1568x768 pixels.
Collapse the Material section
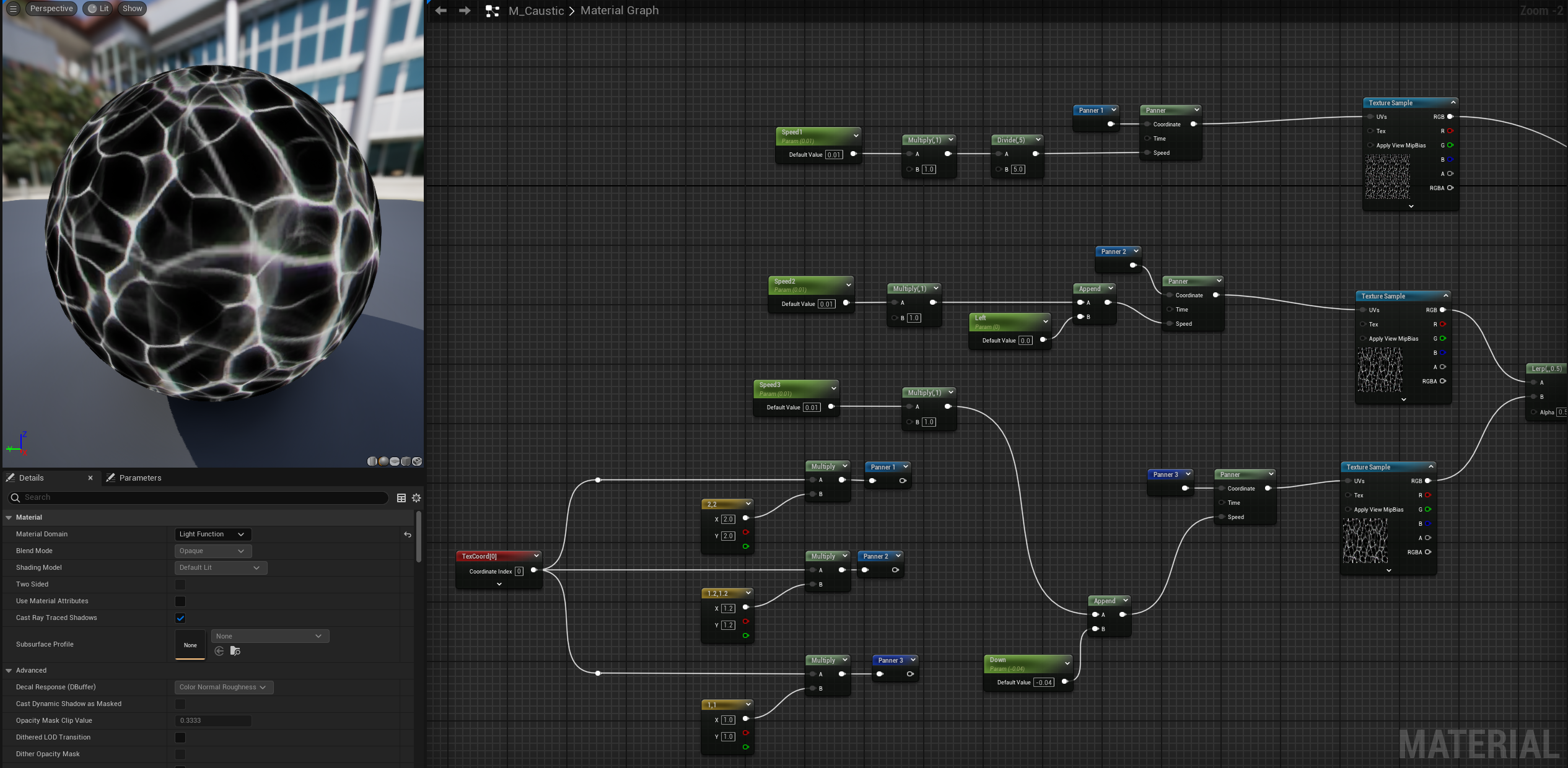pyautogui.click(x=9, y=518)
